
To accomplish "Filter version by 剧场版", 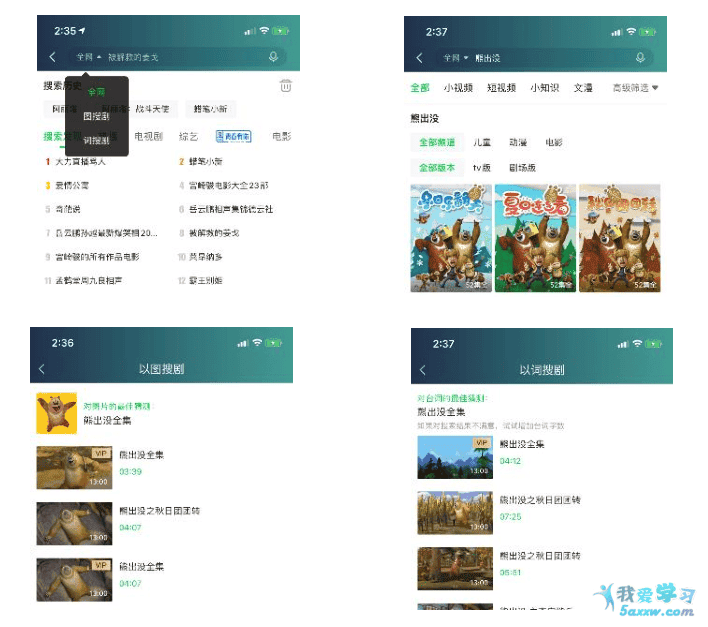I will coord(522,167).
